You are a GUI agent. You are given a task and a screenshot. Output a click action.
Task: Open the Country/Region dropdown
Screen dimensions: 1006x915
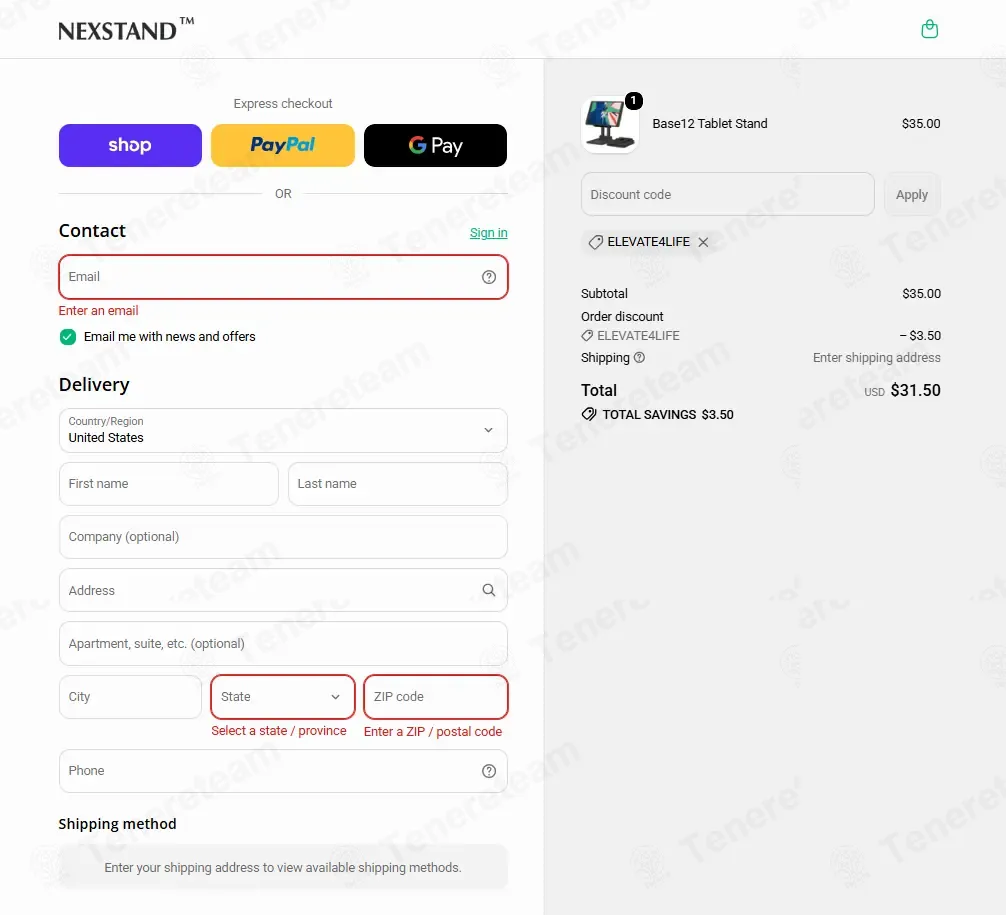[x=283, y=430]
